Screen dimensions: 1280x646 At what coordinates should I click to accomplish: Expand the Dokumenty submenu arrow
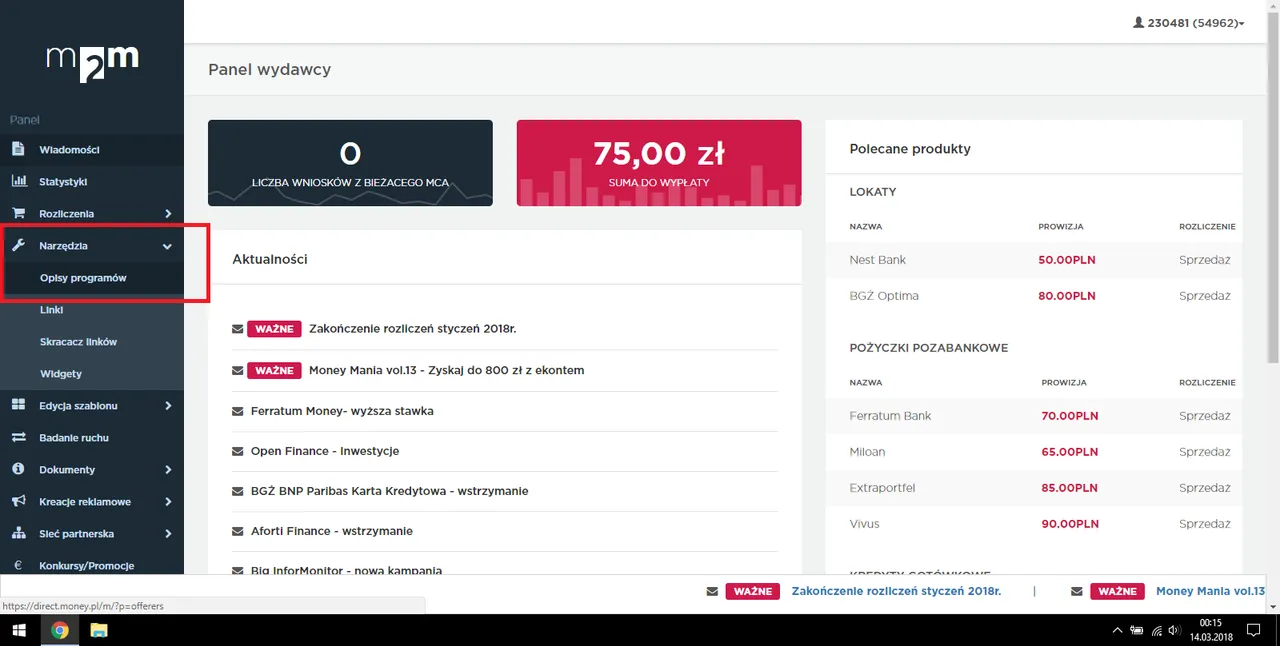point(168,469)
